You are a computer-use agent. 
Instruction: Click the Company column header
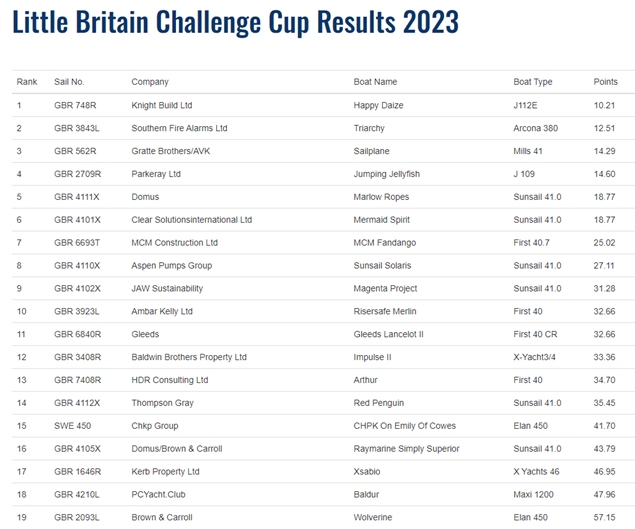tap(150, 82)
